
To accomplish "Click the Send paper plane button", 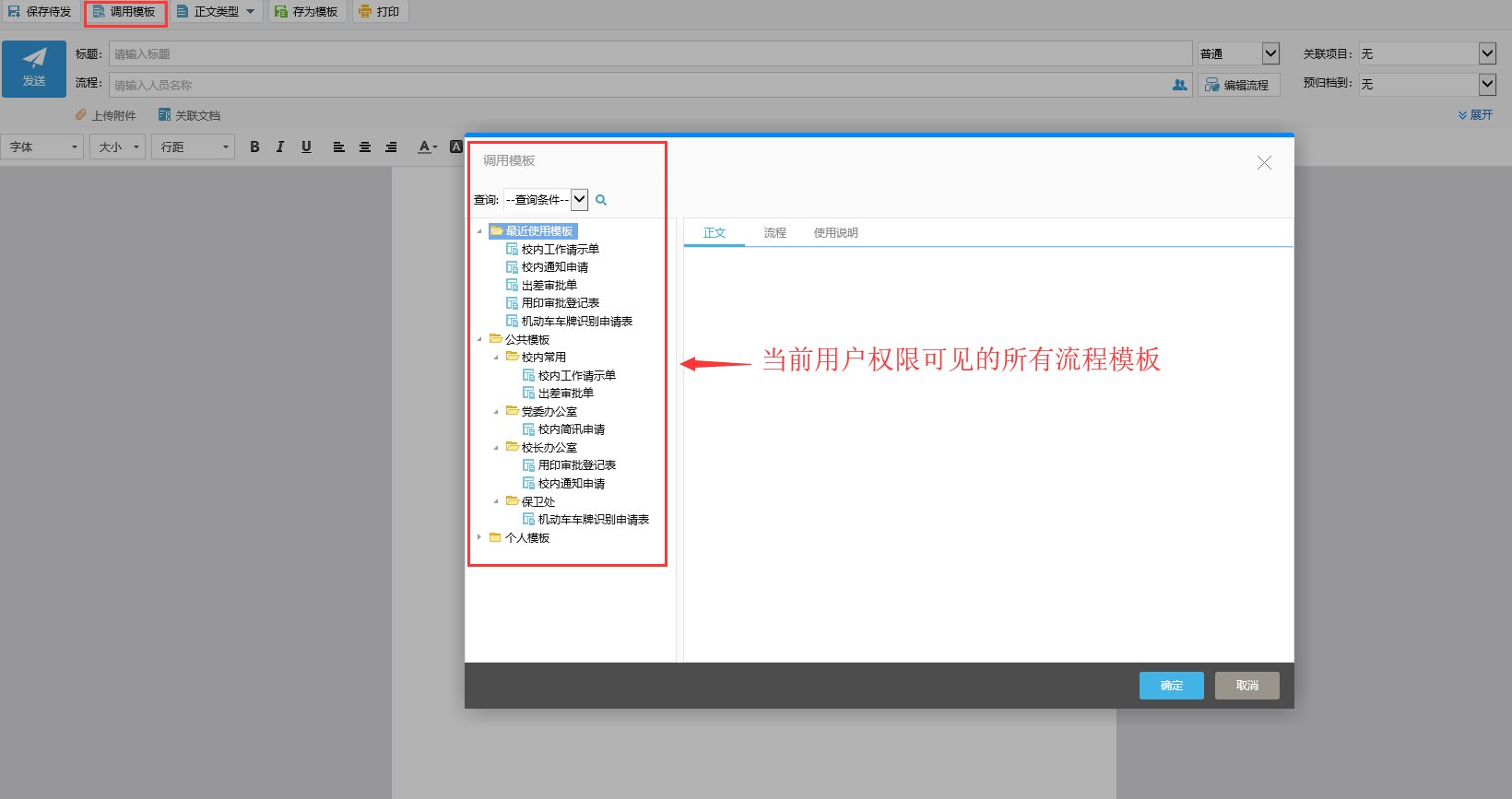I will pyautogui.click(x=34, y=69).
